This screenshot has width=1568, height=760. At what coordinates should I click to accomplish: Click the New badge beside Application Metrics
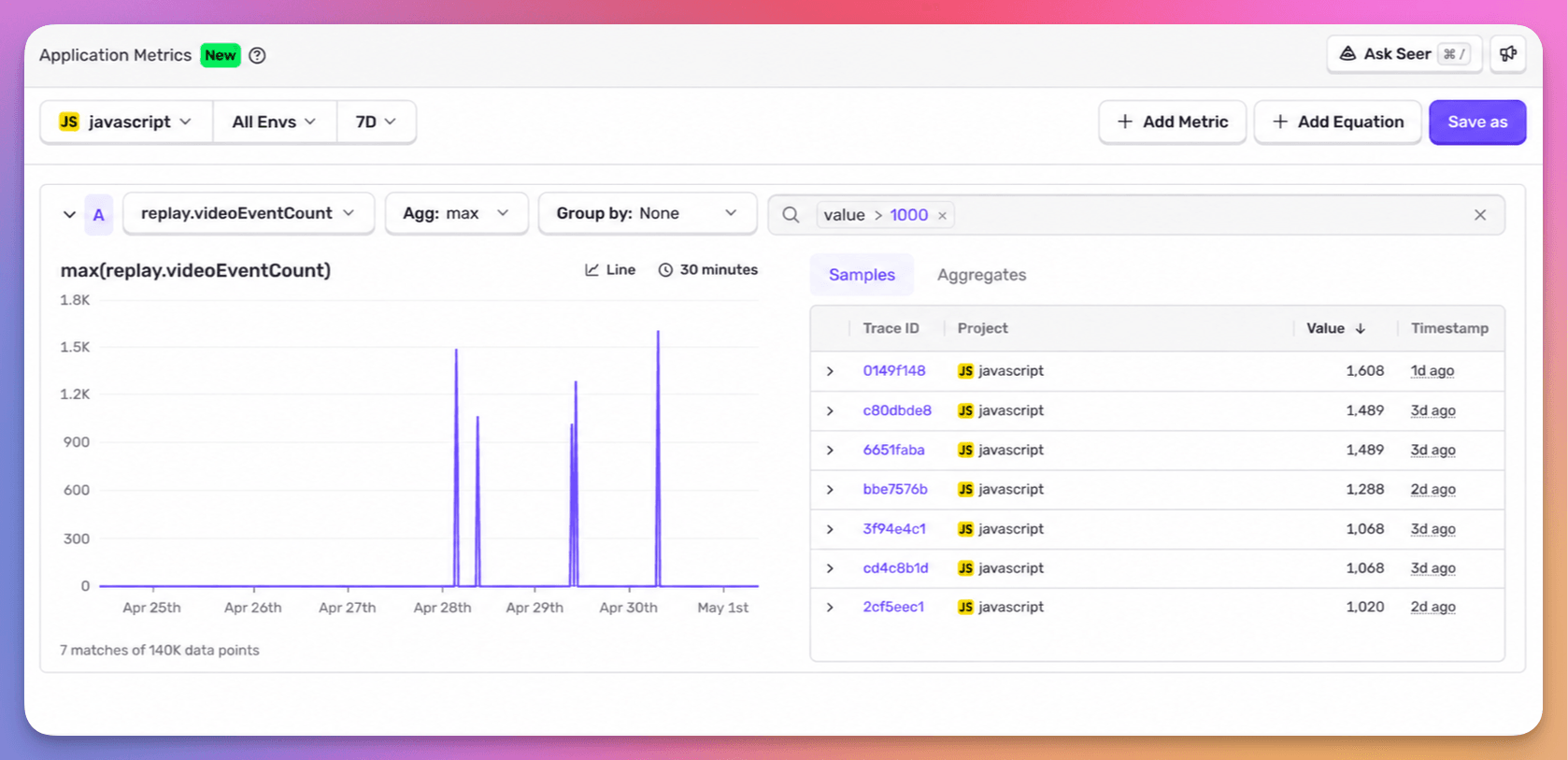click(221, 55)
